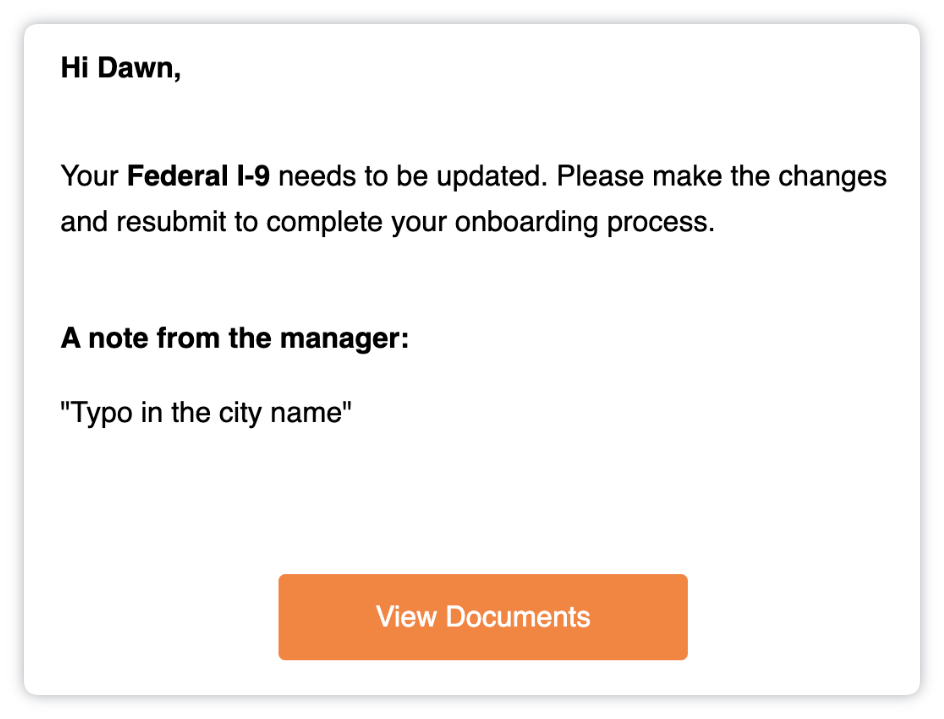This screenshot has width=944, height=719.
Task: Click the "A note from the manager:" heading
Action: point(235,338)
